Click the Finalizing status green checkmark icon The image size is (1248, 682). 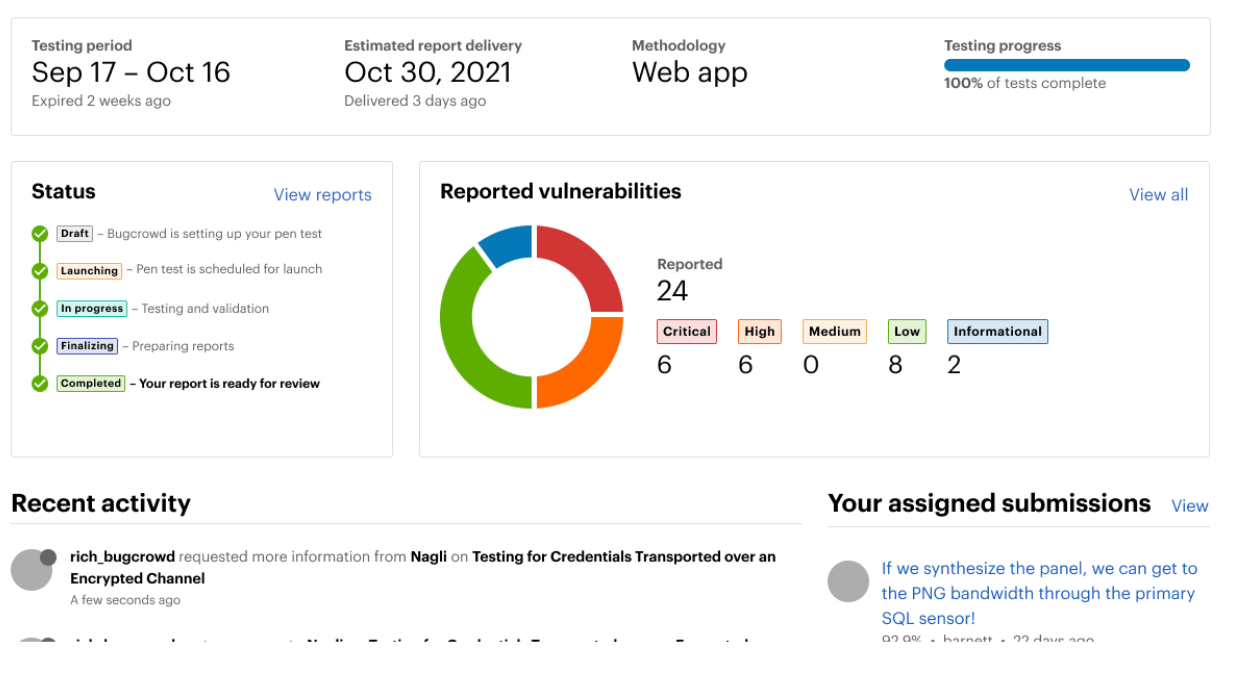point(40,346)
